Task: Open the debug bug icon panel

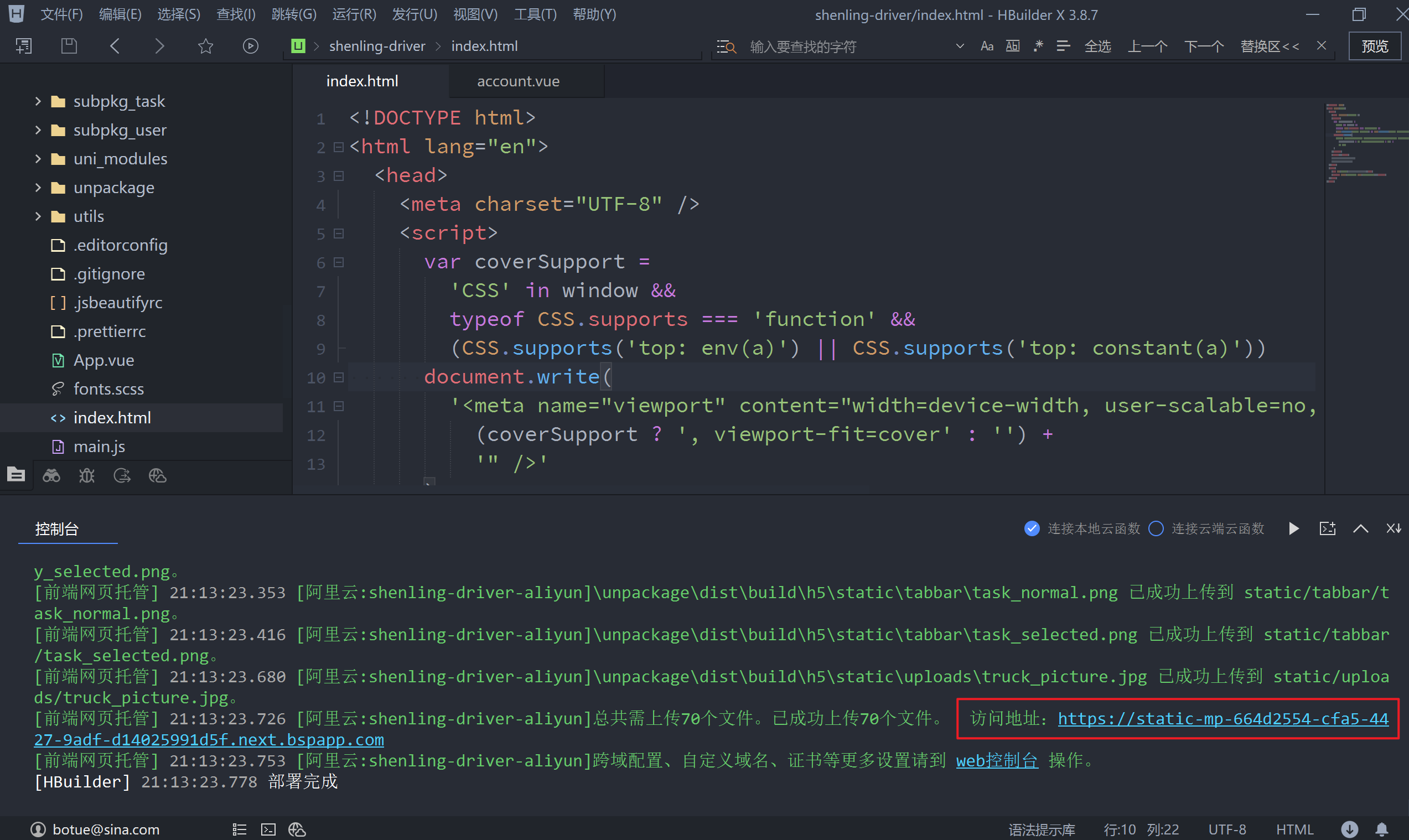Action: (x=87, y=476)
